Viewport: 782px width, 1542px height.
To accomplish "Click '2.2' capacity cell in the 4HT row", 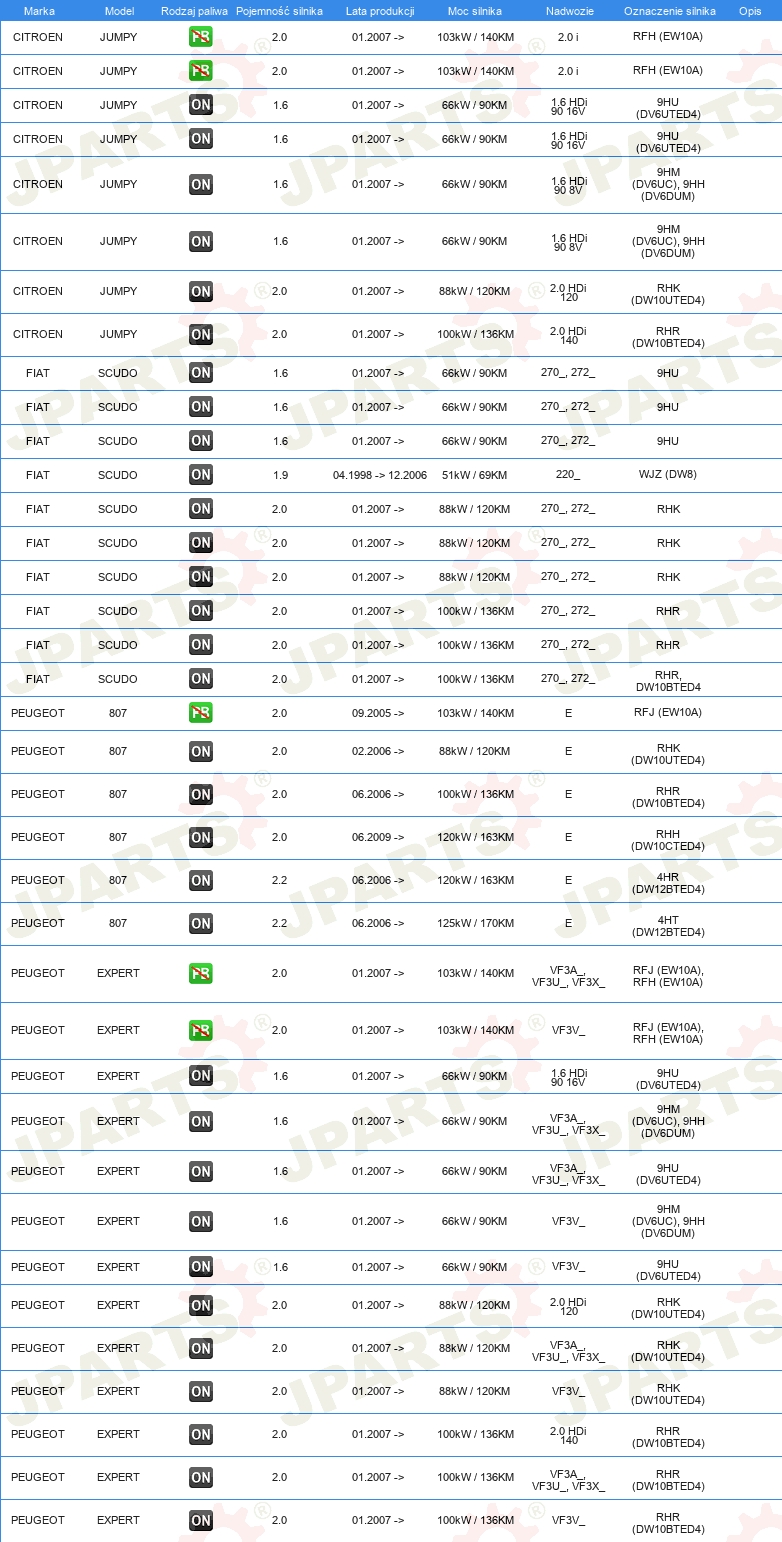I will pyautogui.click(x=280, y=923).
